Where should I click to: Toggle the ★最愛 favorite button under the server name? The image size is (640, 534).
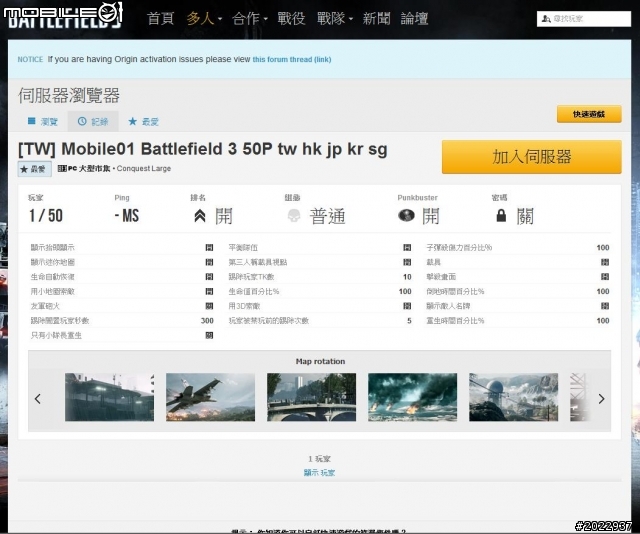pos(34,169)
